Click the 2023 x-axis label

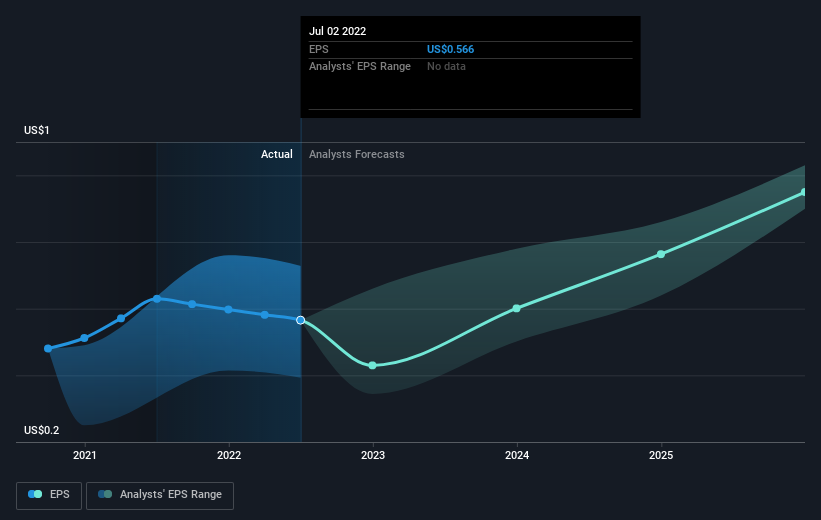(x=373, y=455)
